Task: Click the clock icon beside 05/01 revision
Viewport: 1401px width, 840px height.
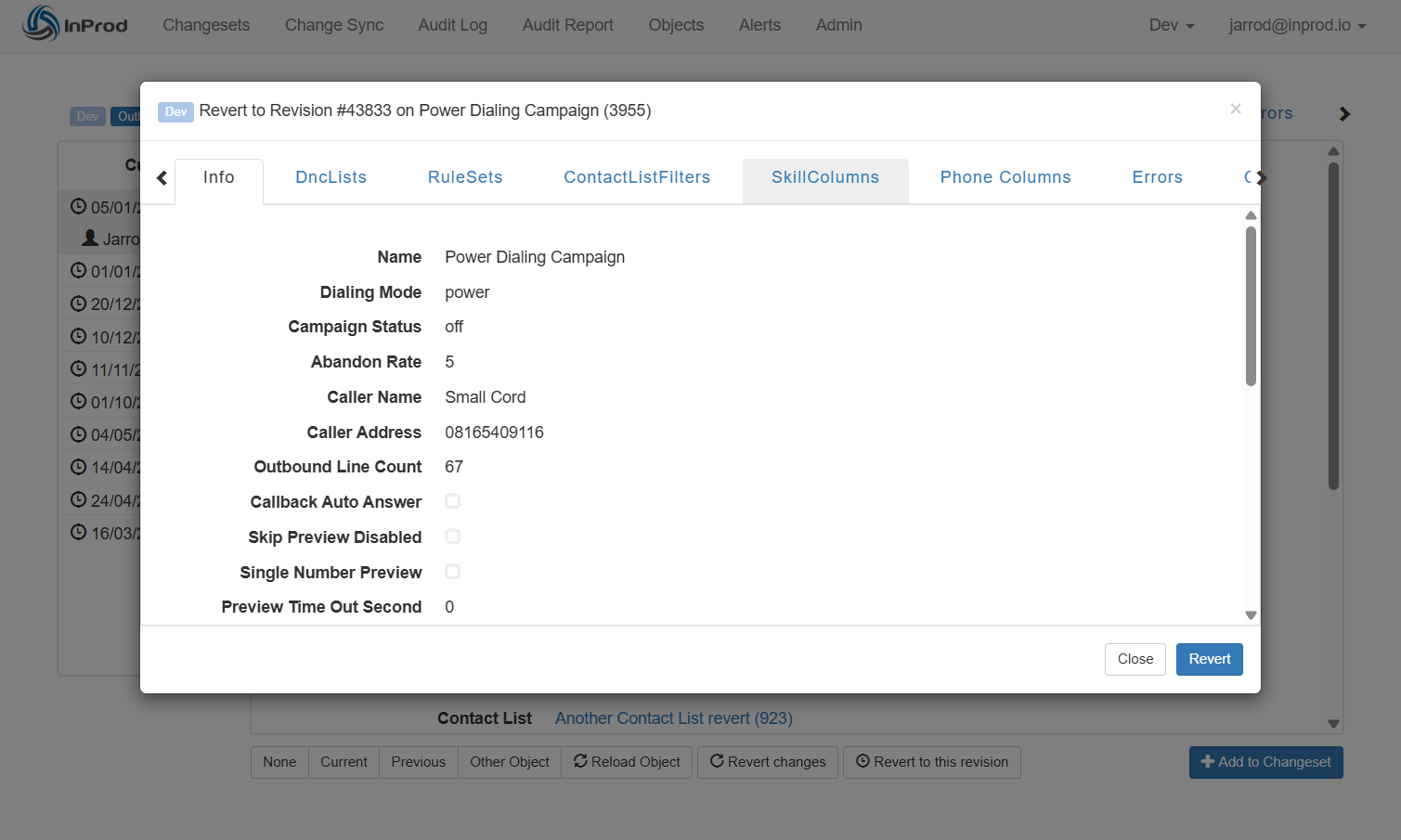Action: [x=79, y=206]
